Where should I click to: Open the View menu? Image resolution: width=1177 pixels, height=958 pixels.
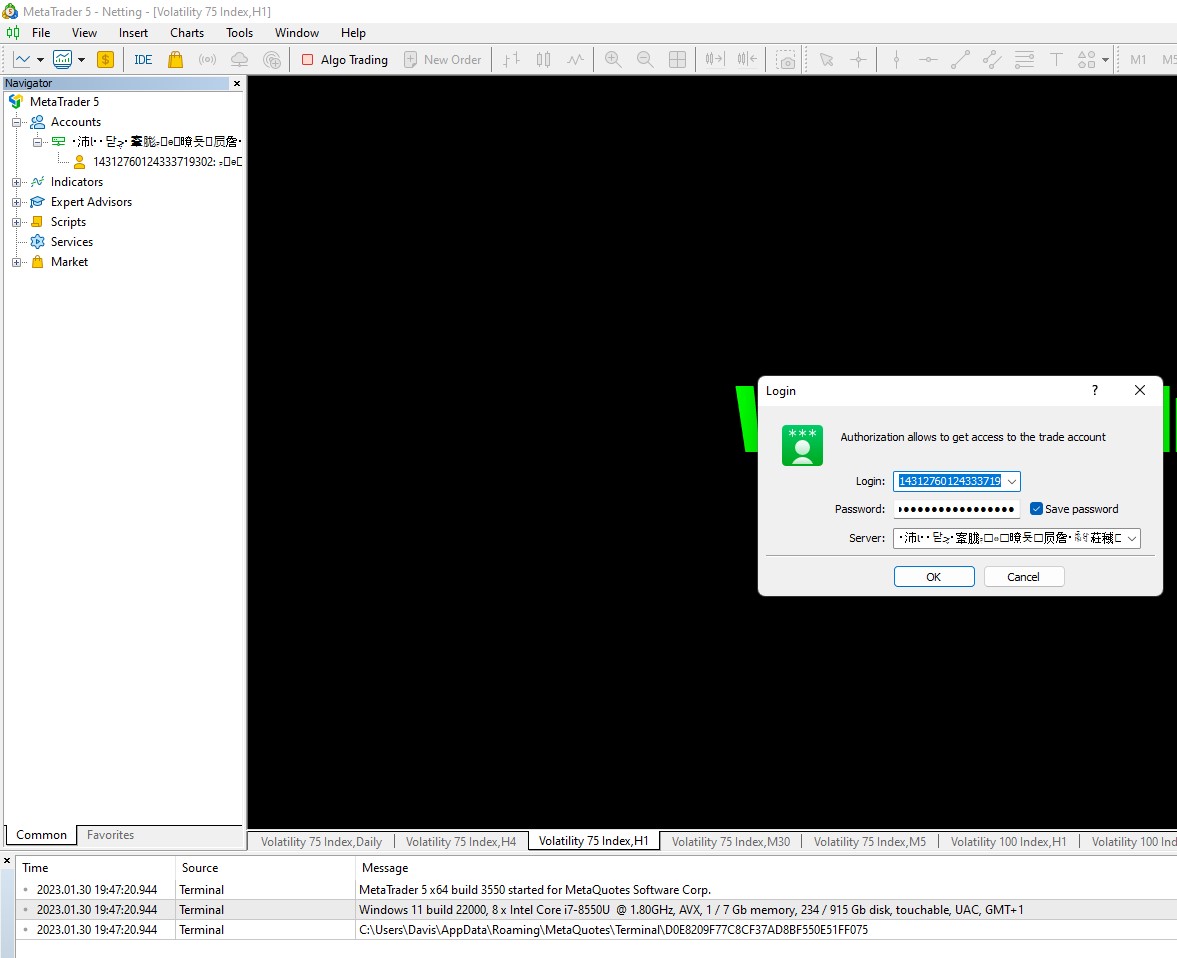[84, 33]
